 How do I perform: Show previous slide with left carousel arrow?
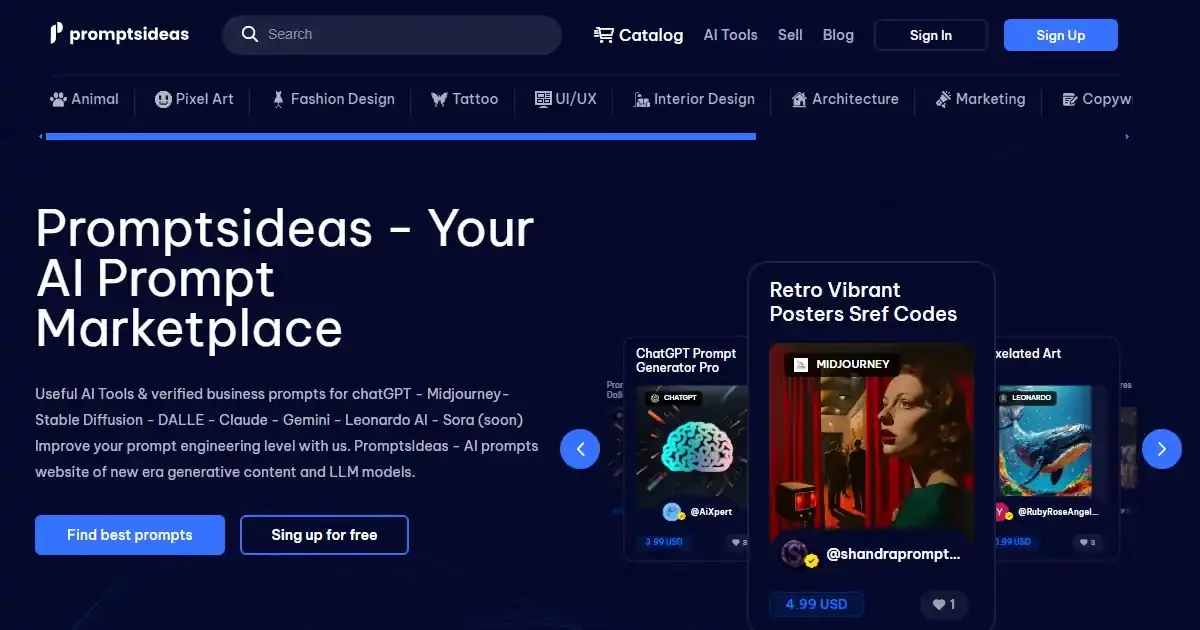click(x=580, y=449)
